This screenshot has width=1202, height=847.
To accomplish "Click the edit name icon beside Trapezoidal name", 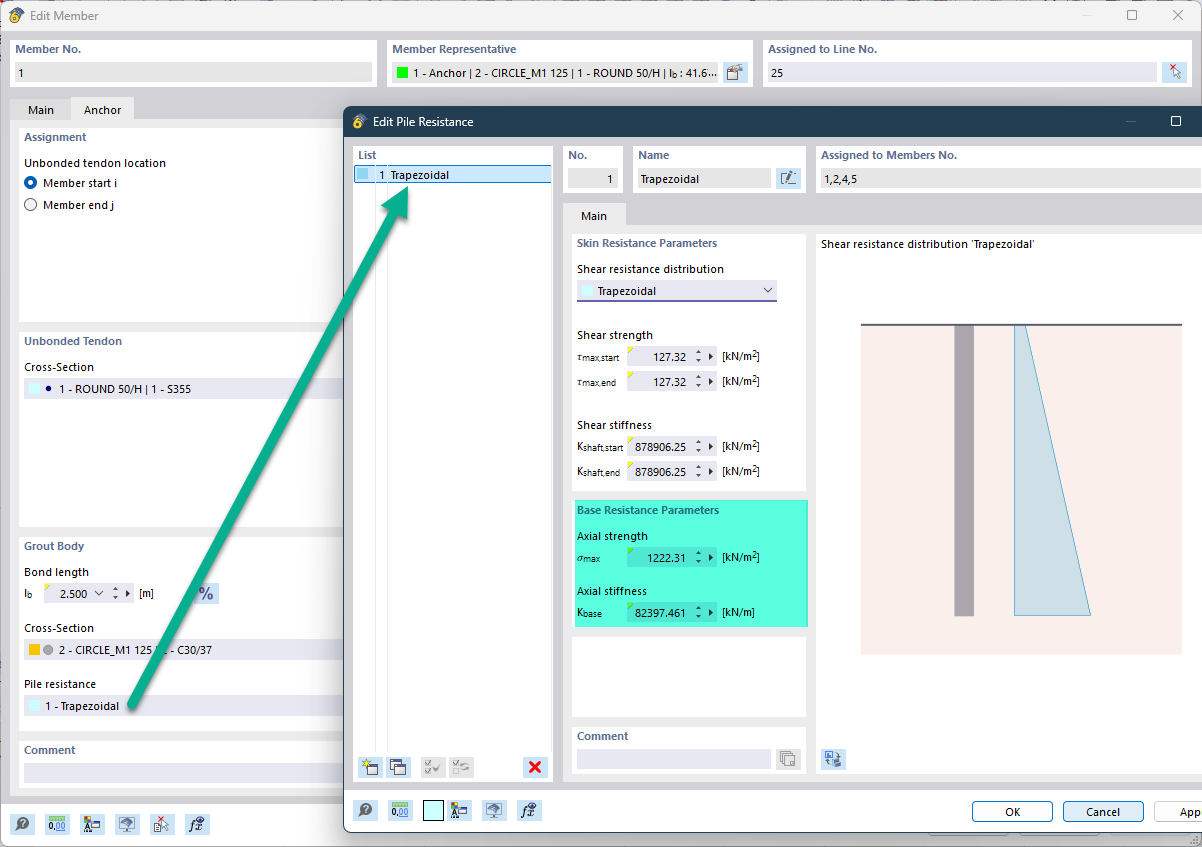I will (x=788, y=179).
